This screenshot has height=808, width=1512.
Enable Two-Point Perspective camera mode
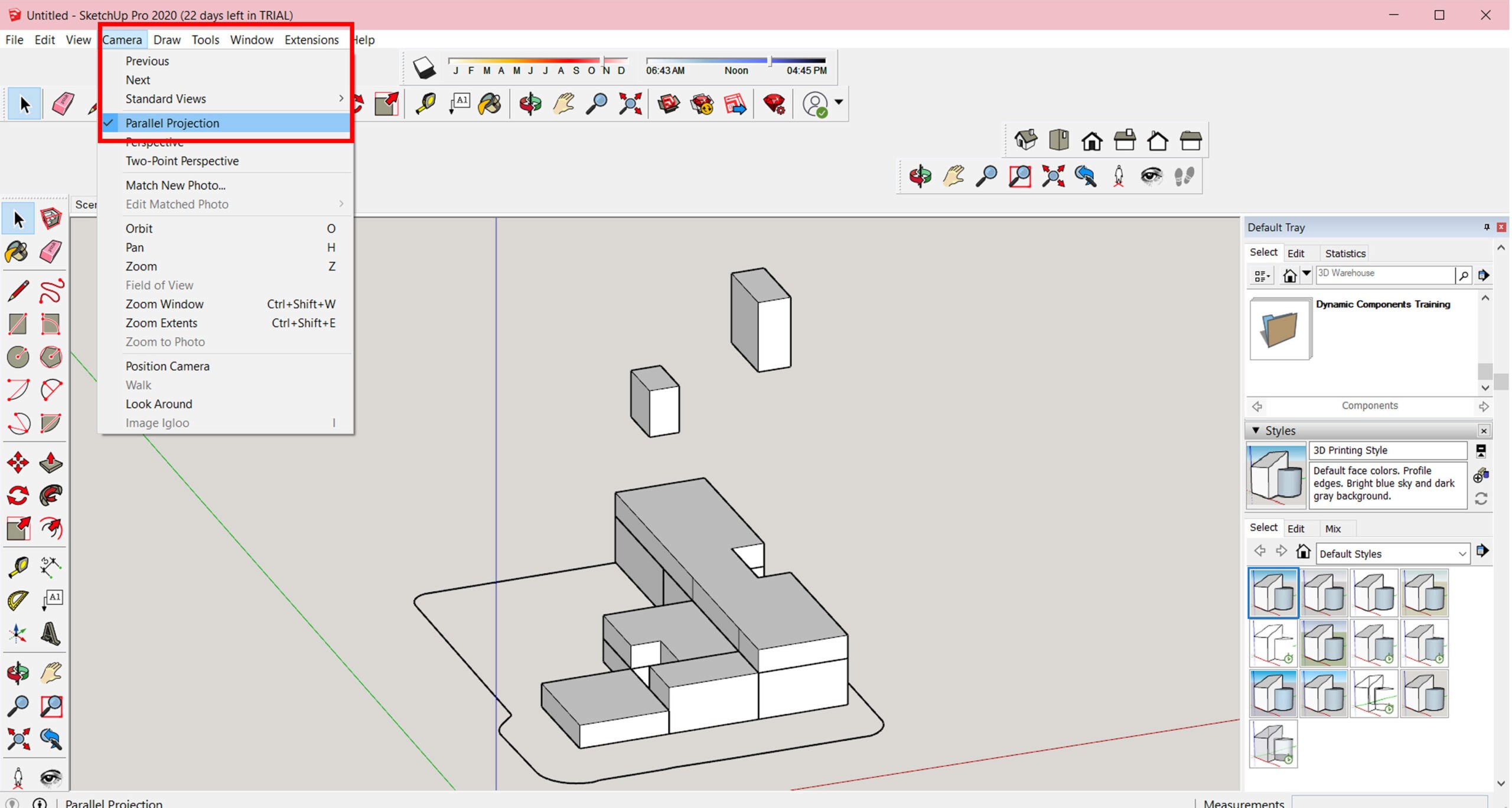pos(182,161)
